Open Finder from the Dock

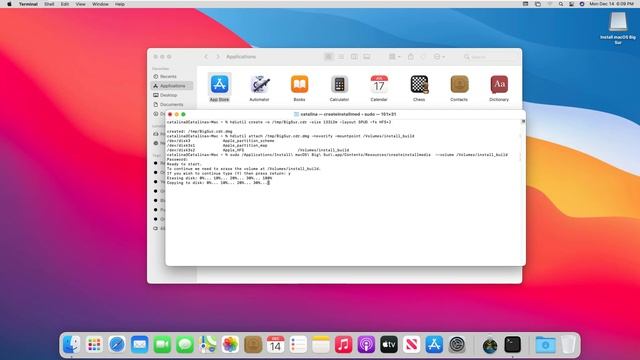click(x=72, y=344)
